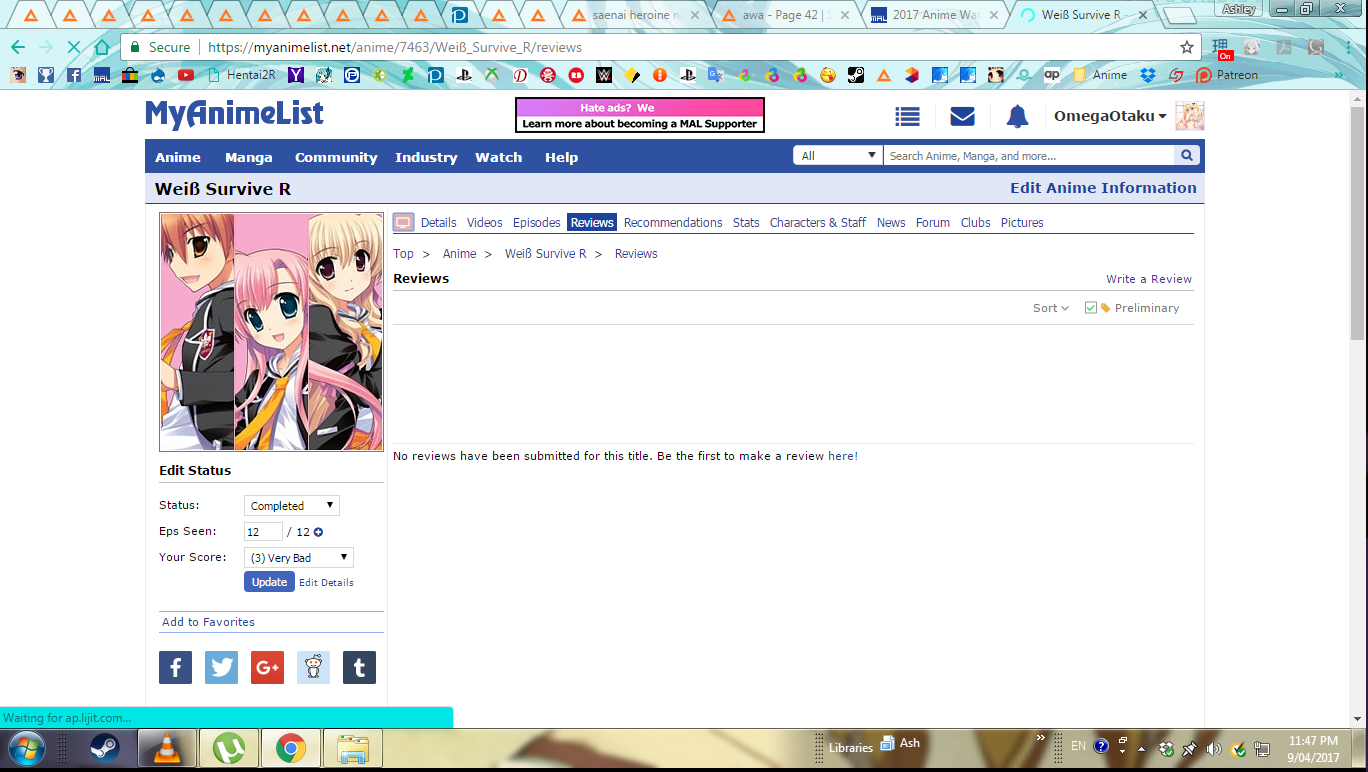Open the Facebook bookmark in bookmarks bar
1368x772 pixels.
(74, 75)
